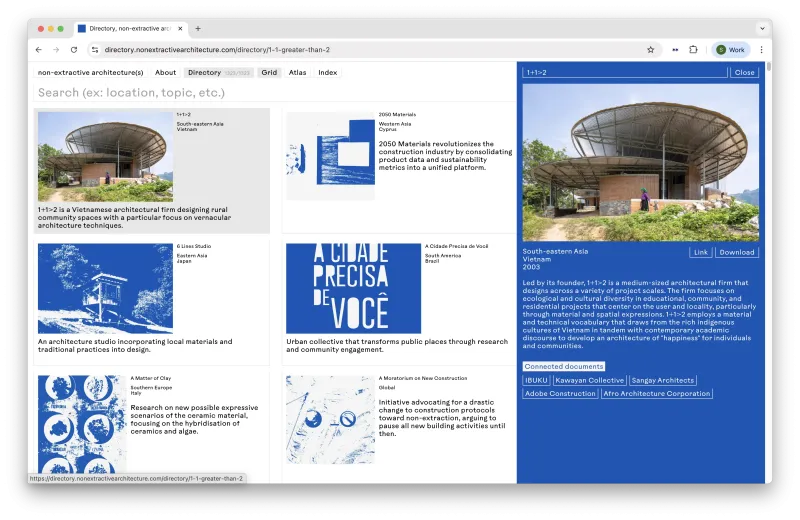Image resolution: width=800 pixels, height=520 pixels.
Task: Click the 6 Lines Studio title
Action: coord(194,246)
